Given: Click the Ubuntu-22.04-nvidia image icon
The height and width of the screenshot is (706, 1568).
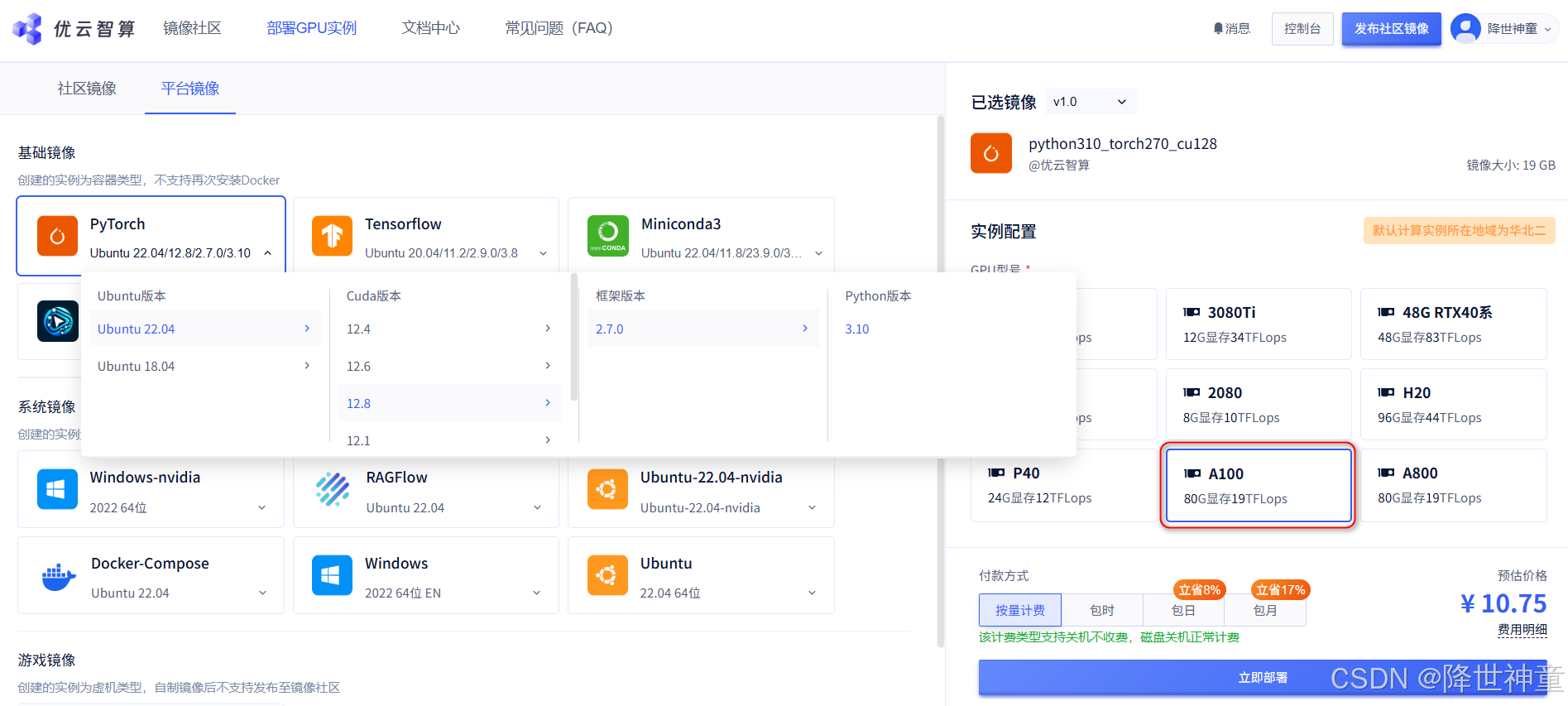Looking at the screenshot, I should 607,488.
